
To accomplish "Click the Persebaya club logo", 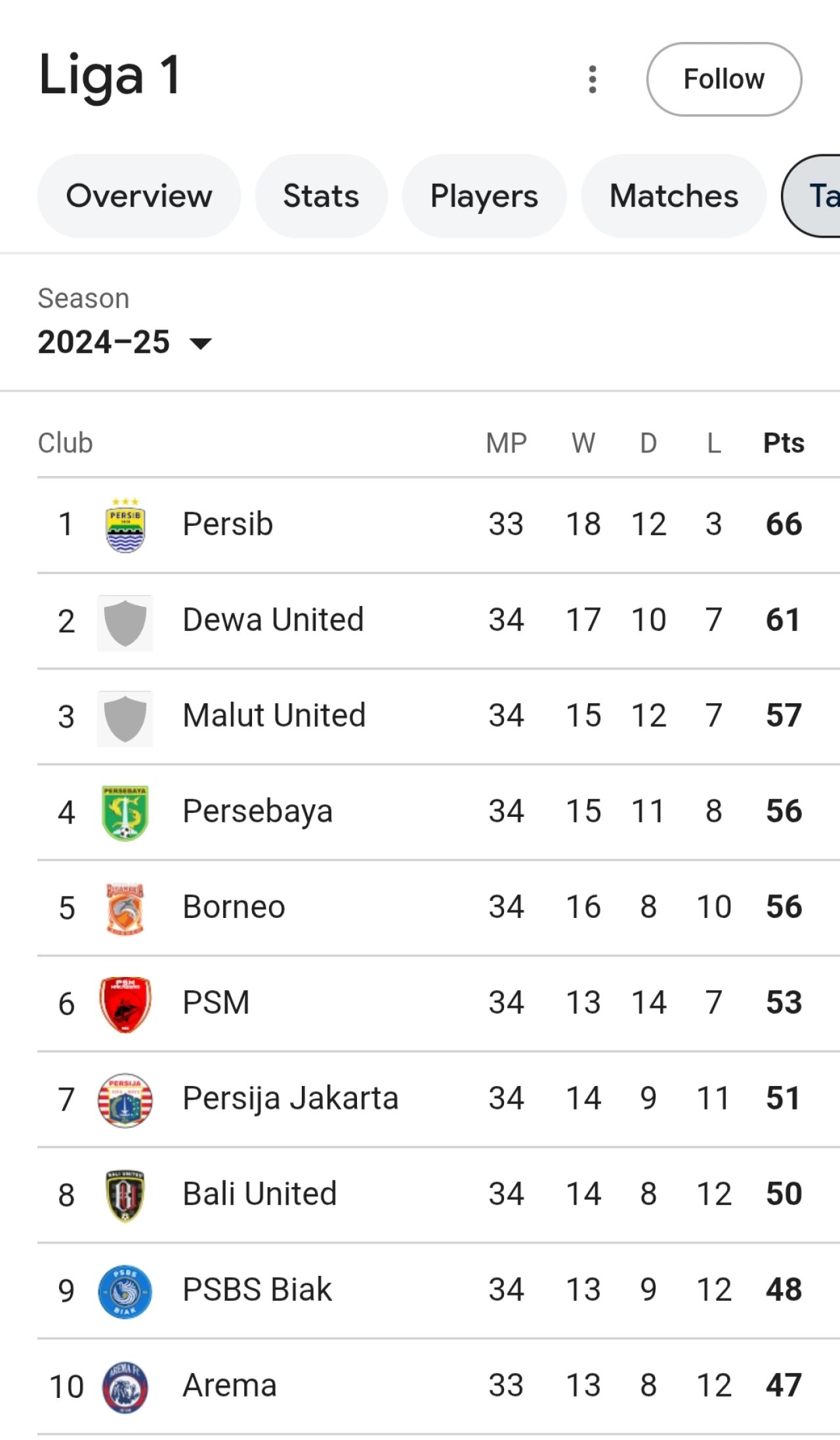I will point(125,813).
